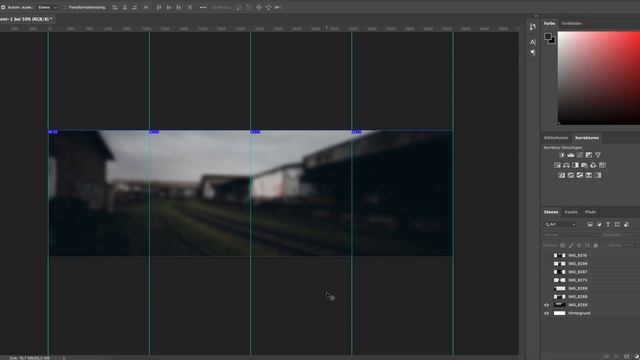Filter layers by smart objects
Screen dimensions: 640x360
click(x=626, y=224)
